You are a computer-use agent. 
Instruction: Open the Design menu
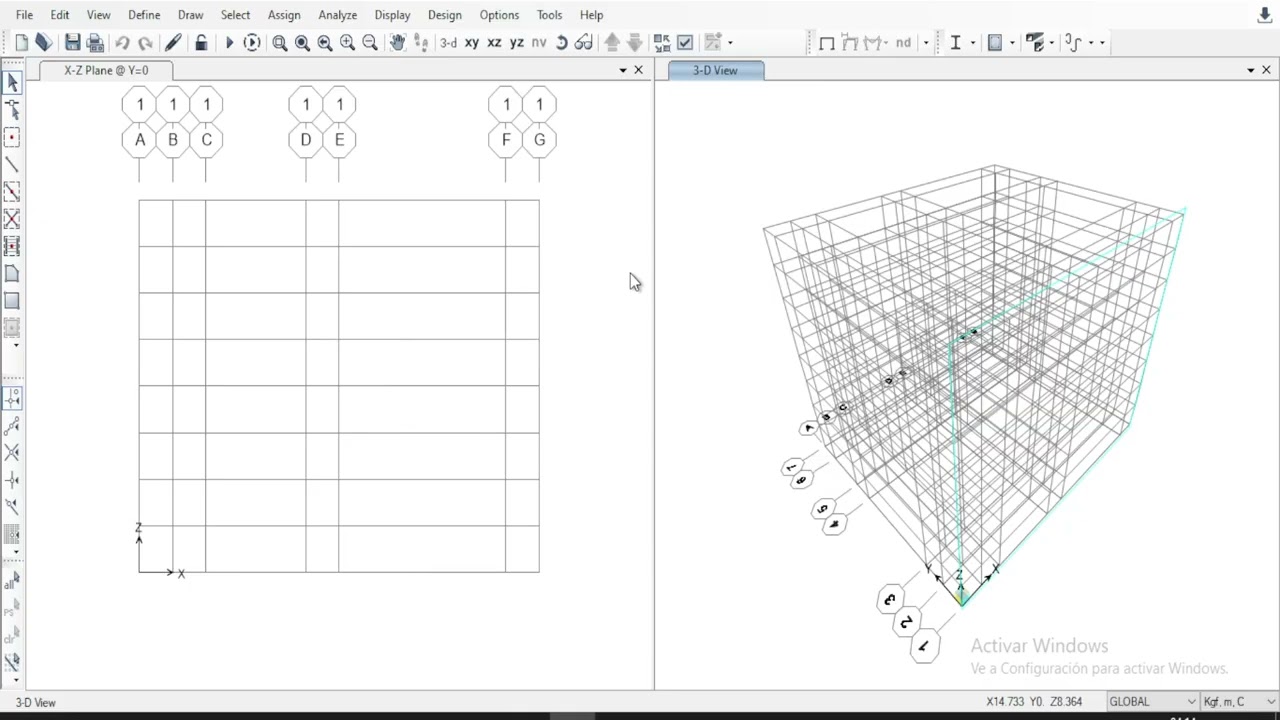tap(444, 15)
